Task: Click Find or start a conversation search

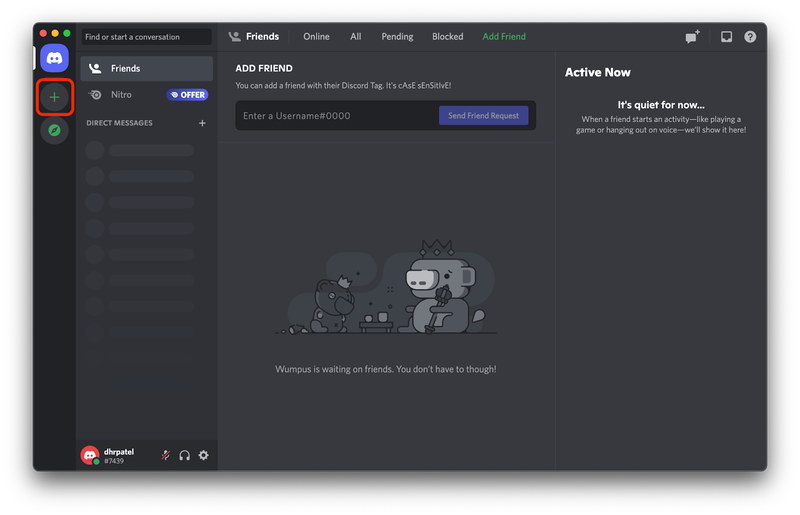Action: [x=146, y=37]
